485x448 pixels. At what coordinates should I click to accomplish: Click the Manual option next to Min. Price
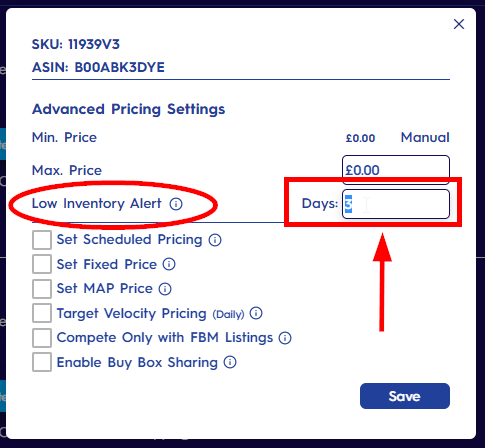pos(425,137)
